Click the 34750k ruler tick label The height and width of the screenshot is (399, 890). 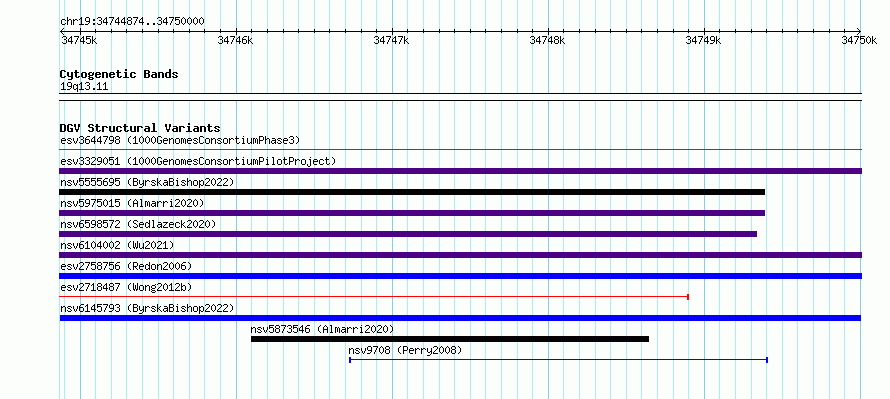click(x=859, y=40)
